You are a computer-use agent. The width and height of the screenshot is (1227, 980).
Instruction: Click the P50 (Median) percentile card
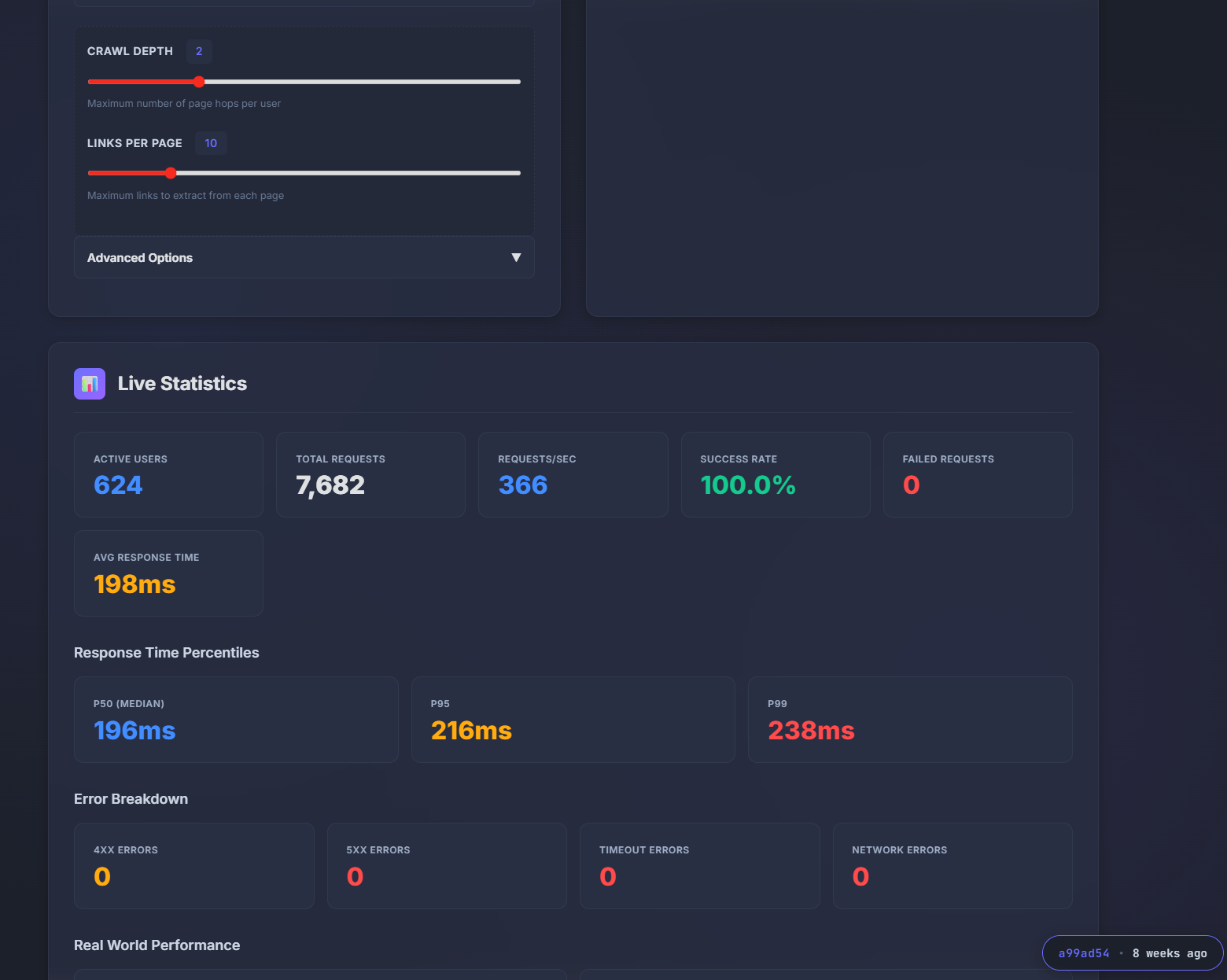236,720
